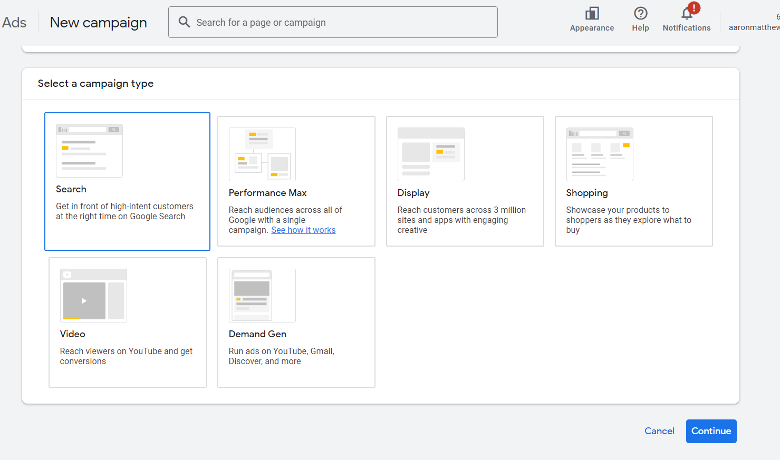
Task: Click the Search campaign illustration thumbnail
Action: point(89,151)
